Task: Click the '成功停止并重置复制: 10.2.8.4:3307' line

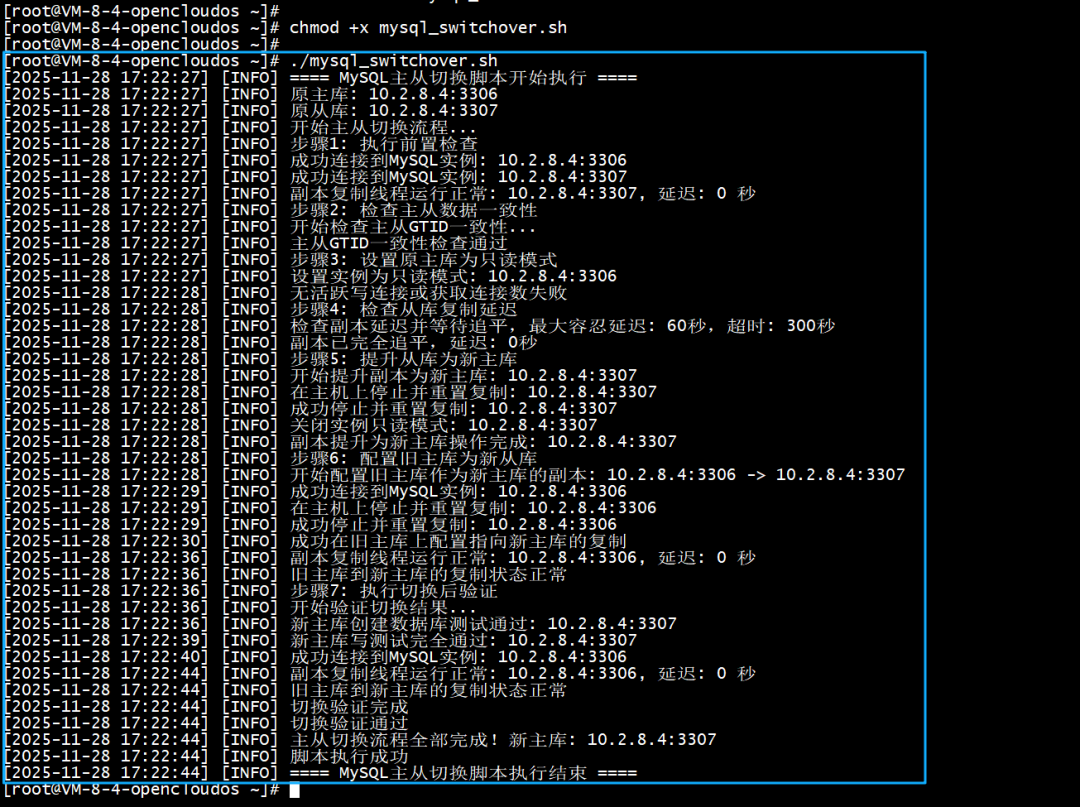Action: (310, 408)
